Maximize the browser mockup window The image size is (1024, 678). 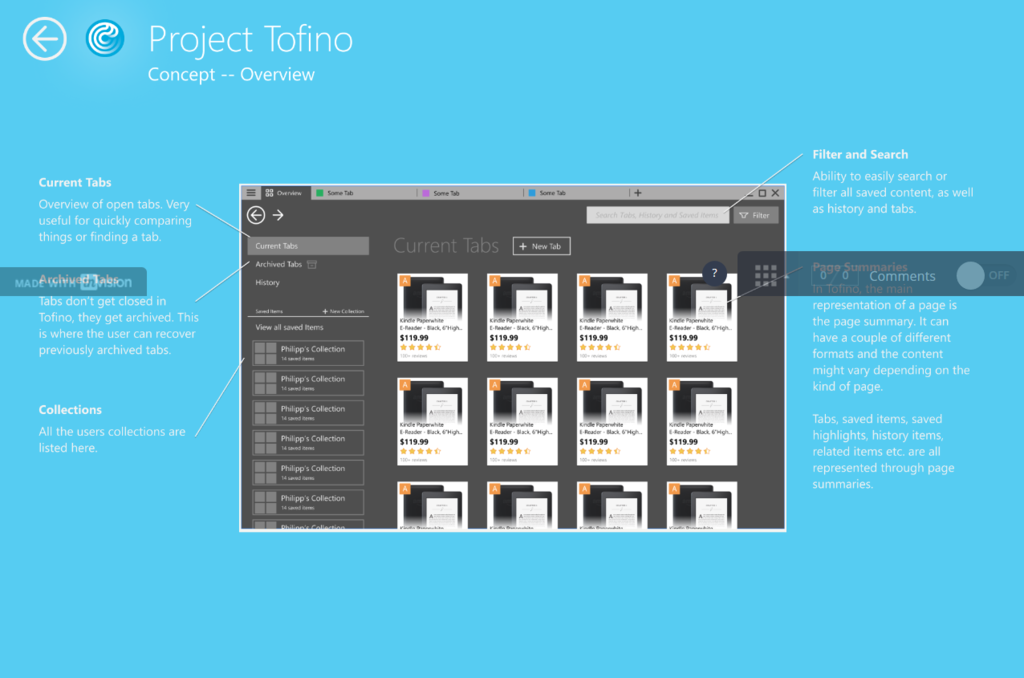coord(762,193)
